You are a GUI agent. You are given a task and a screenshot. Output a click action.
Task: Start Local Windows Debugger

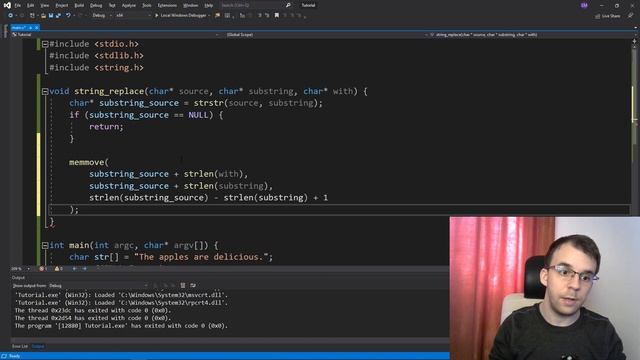tap(182, 16)
